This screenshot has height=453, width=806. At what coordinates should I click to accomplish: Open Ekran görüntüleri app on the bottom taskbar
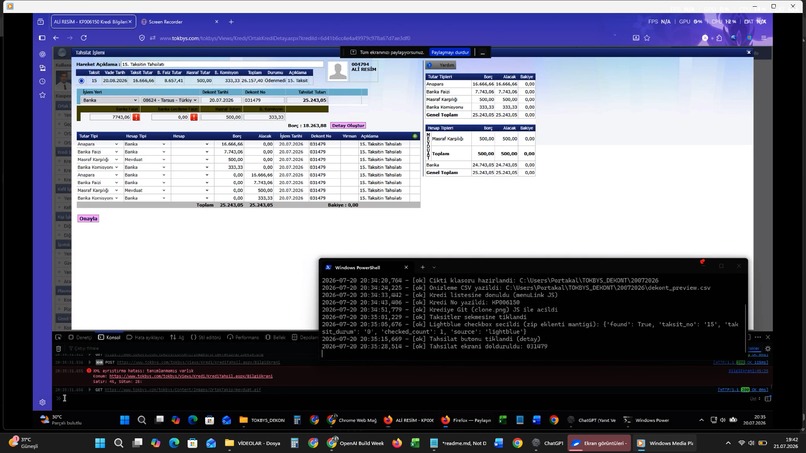tap(599, 443)
